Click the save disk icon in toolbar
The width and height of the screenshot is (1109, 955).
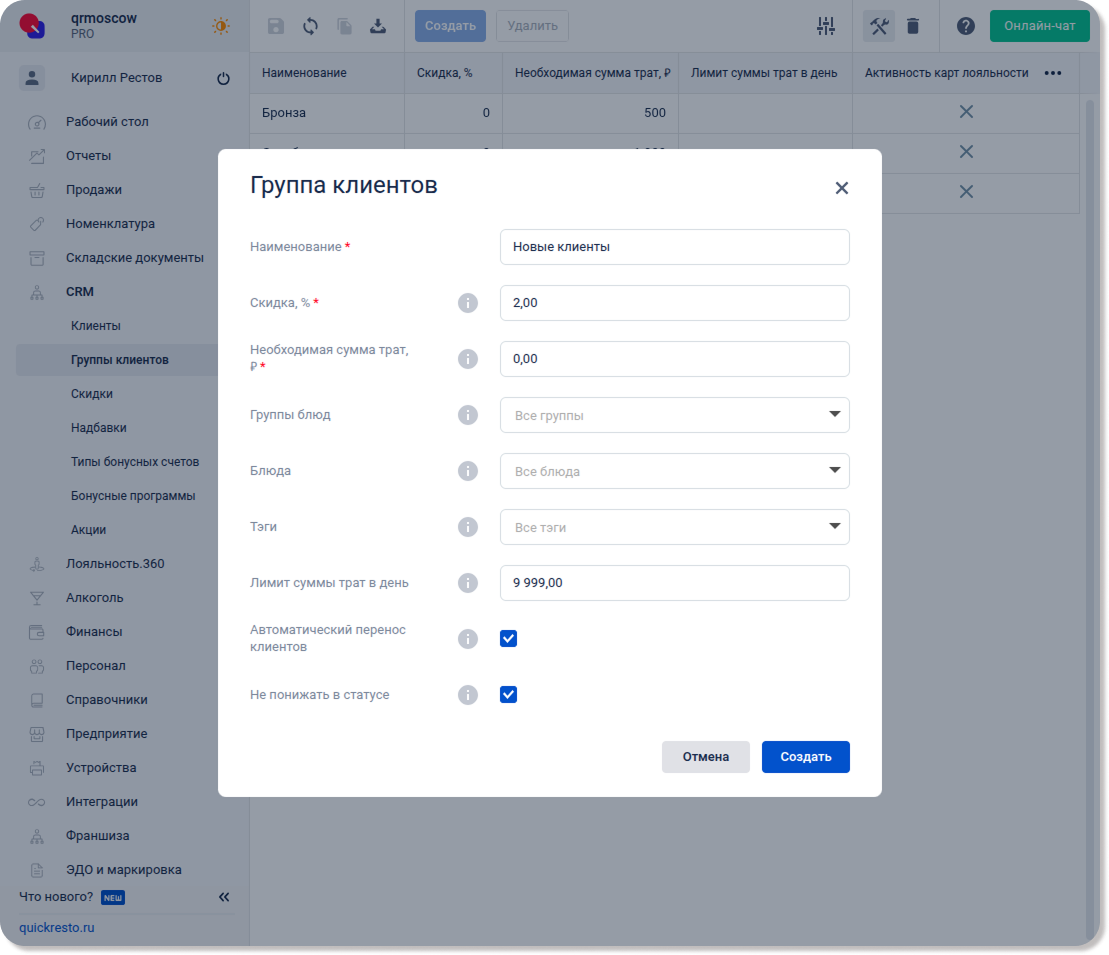[276, 26]
